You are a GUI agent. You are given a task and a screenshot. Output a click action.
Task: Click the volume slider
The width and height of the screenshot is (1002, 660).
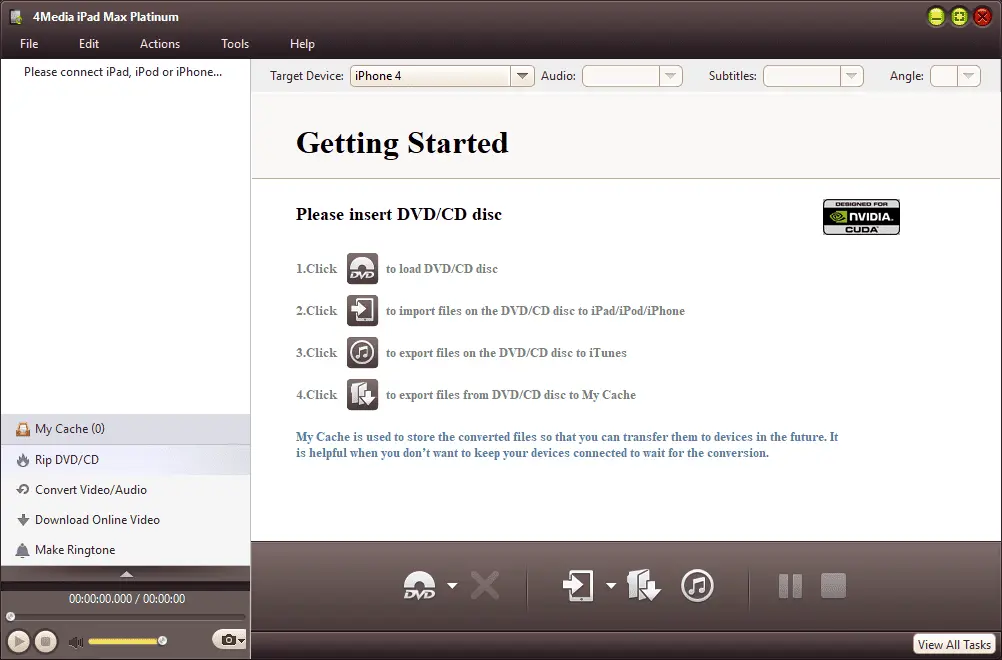(127, 641)
